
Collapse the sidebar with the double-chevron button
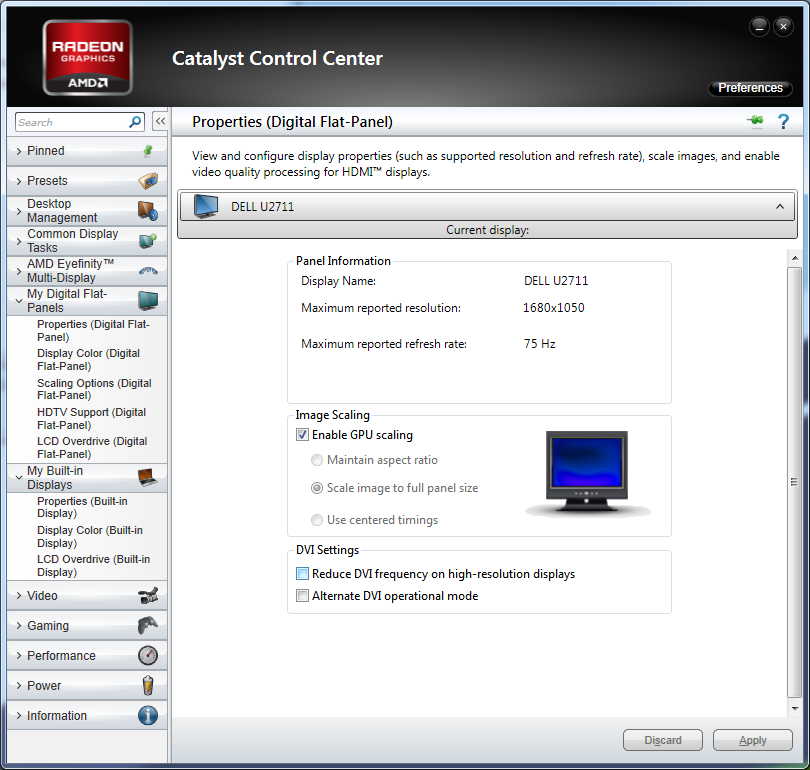pyautogui.click(x=160, y=122)
